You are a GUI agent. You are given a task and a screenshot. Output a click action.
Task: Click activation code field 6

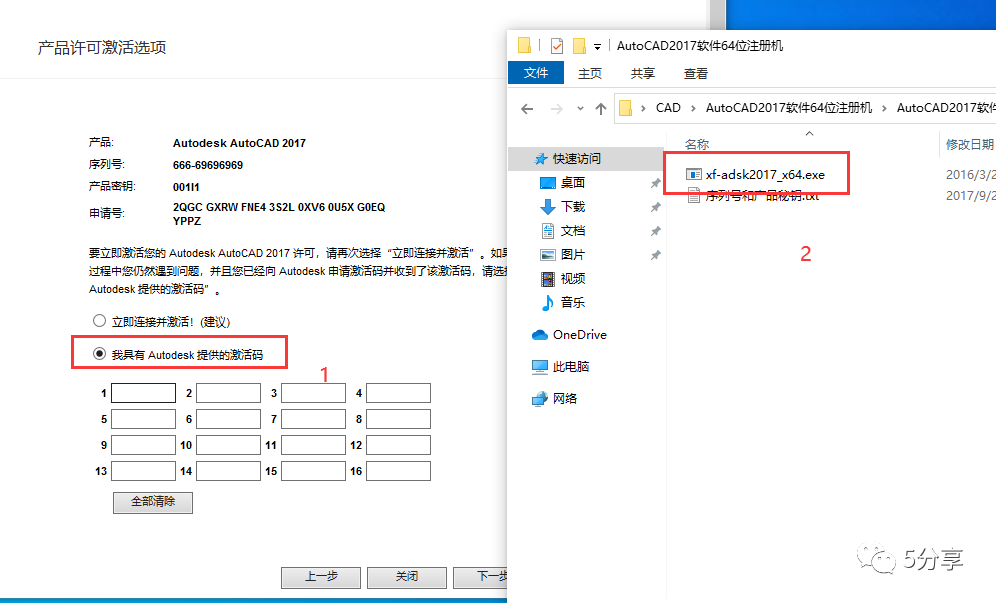pos(229,419)
